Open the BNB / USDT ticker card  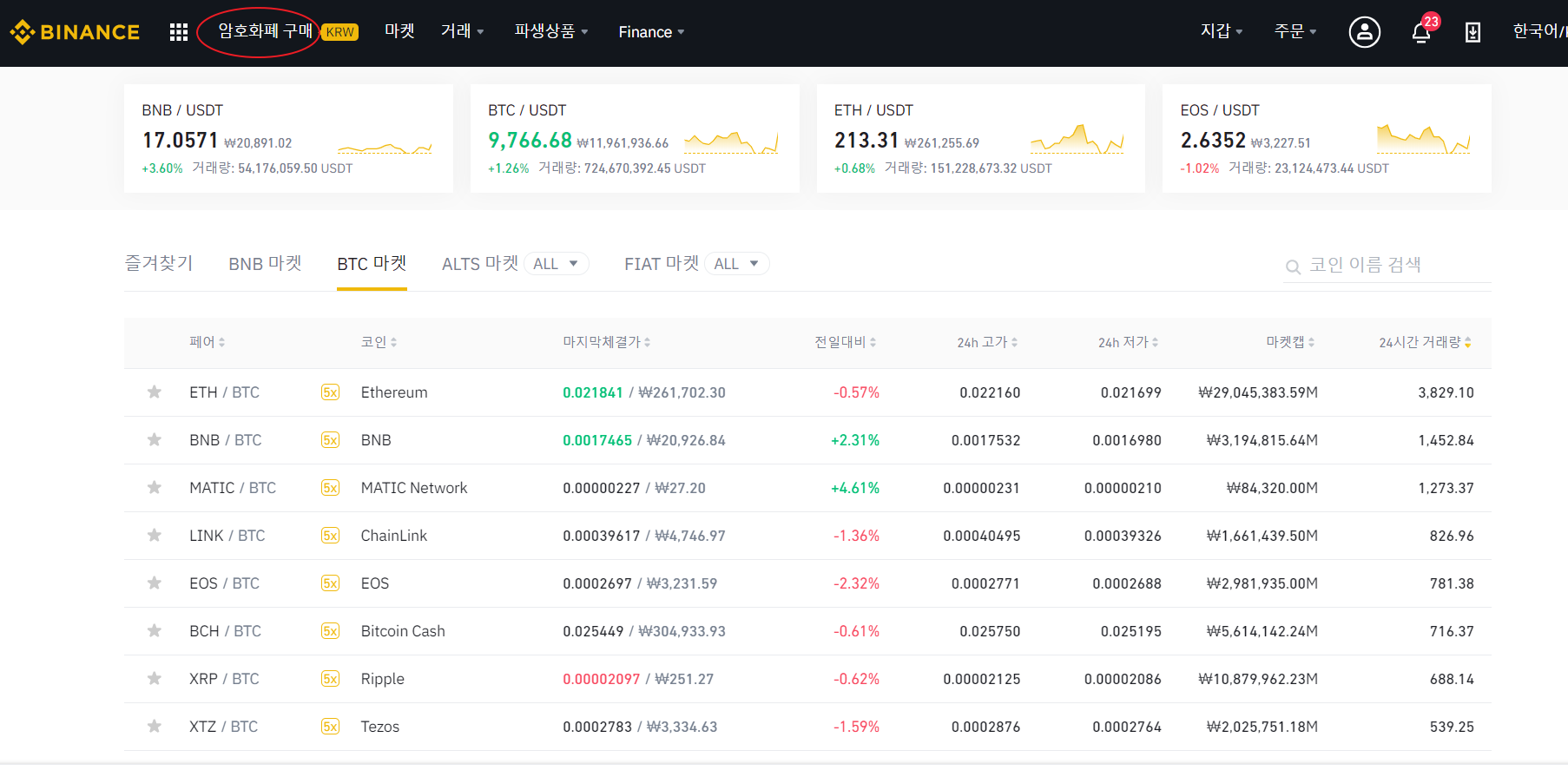pyautogui.click(x=288, y=138)
